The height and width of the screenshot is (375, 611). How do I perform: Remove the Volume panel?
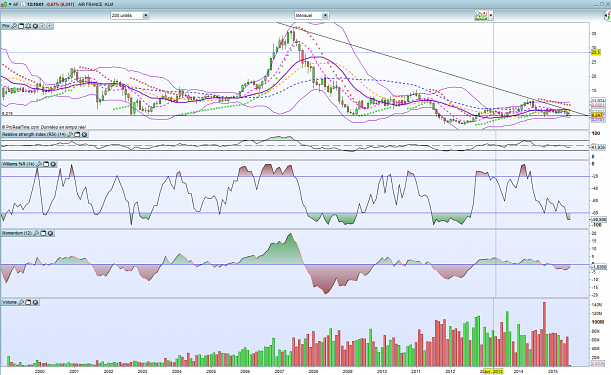click(x=35, y=302)
